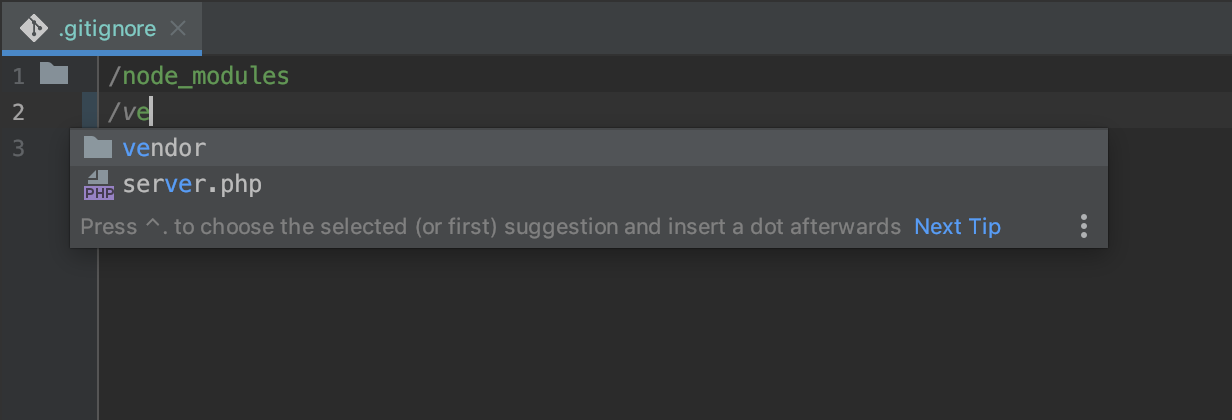Image resolution: width=1232 pixels, height=420 pixels.
Task: Choose the vendor completion suggestion
Action: click(589, 148)
